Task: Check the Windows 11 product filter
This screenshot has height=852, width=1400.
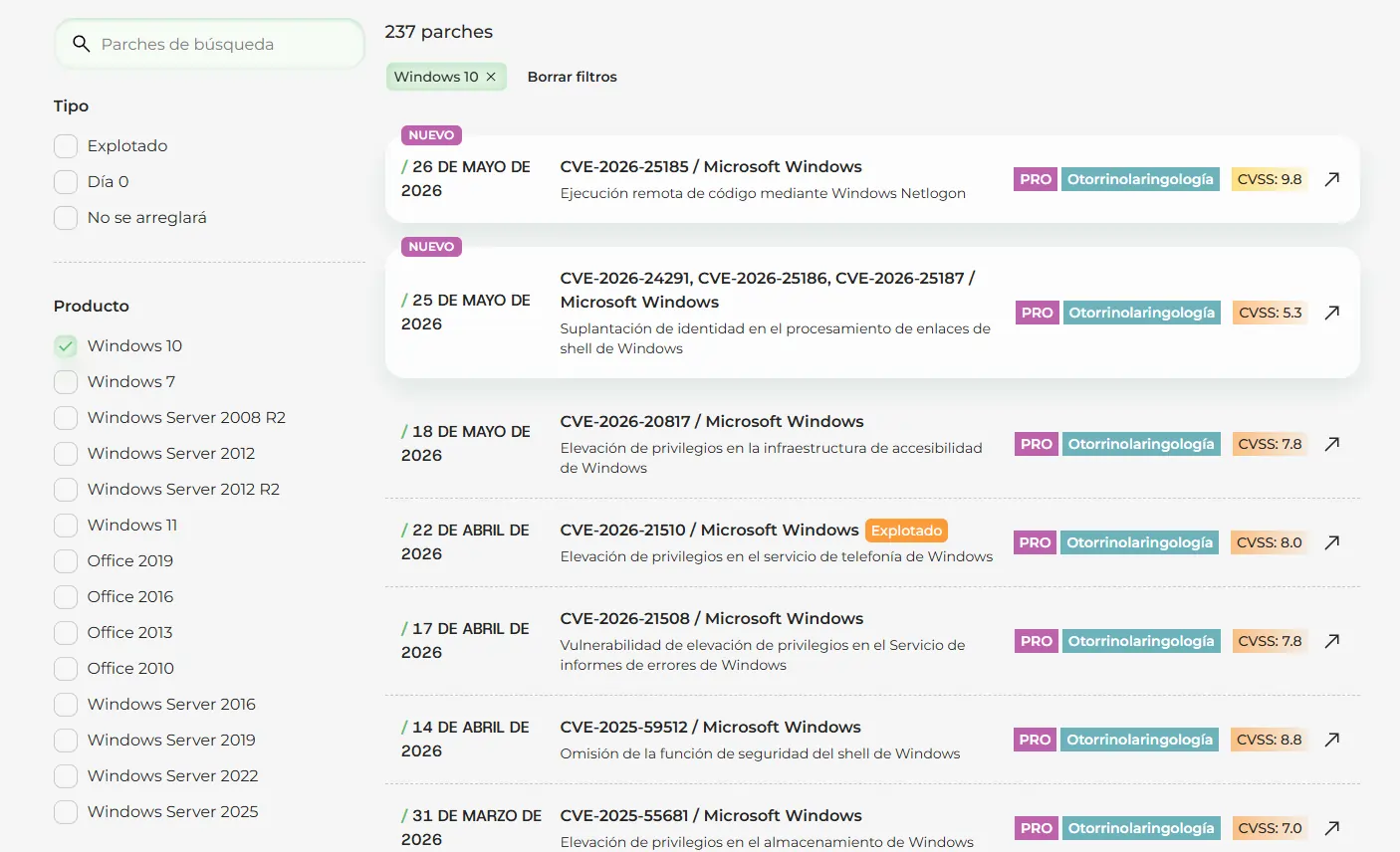Action: coord(66,526)
